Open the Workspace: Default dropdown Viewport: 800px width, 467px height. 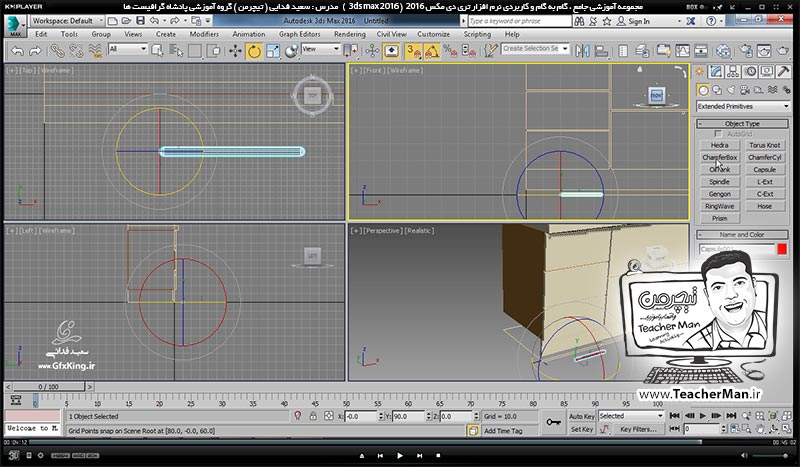coord(67,21)
